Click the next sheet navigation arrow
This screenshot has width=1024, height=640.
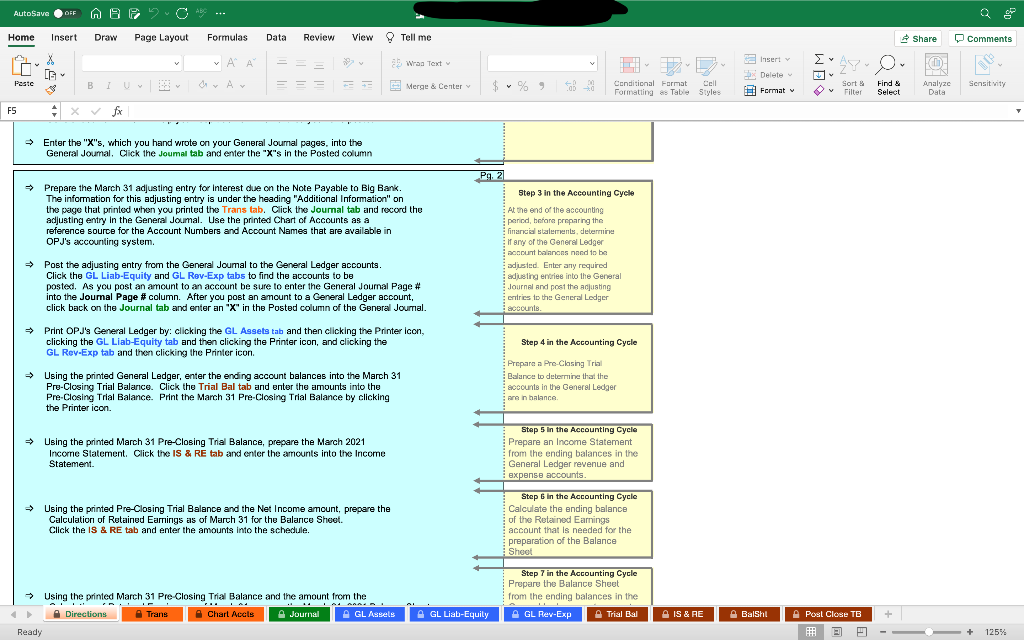[x=29, y=614]
